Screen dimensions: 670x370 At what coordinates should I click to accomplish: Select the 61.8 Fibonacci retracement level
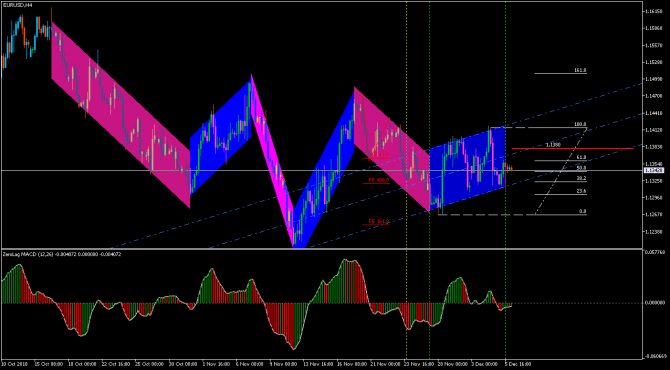(560, 161)
